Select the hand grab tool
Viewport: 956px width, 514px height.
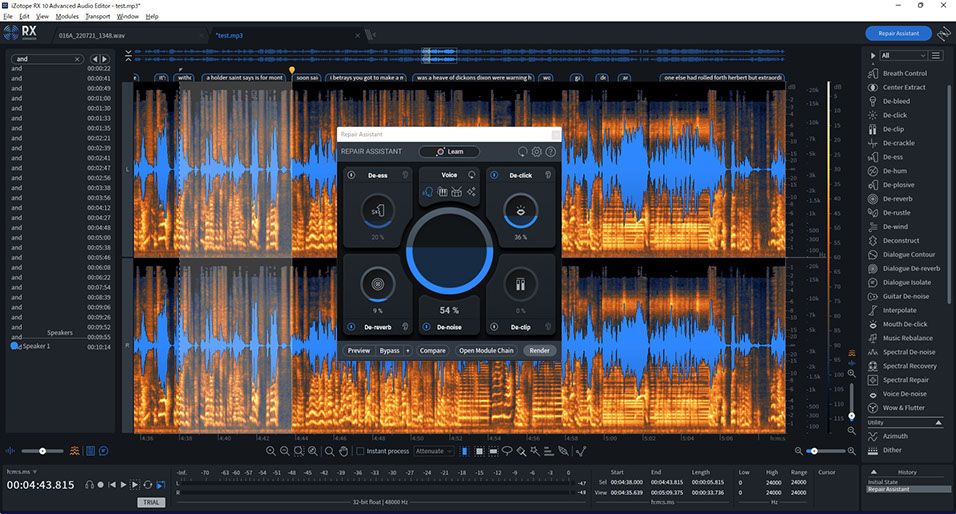point(342,452)
